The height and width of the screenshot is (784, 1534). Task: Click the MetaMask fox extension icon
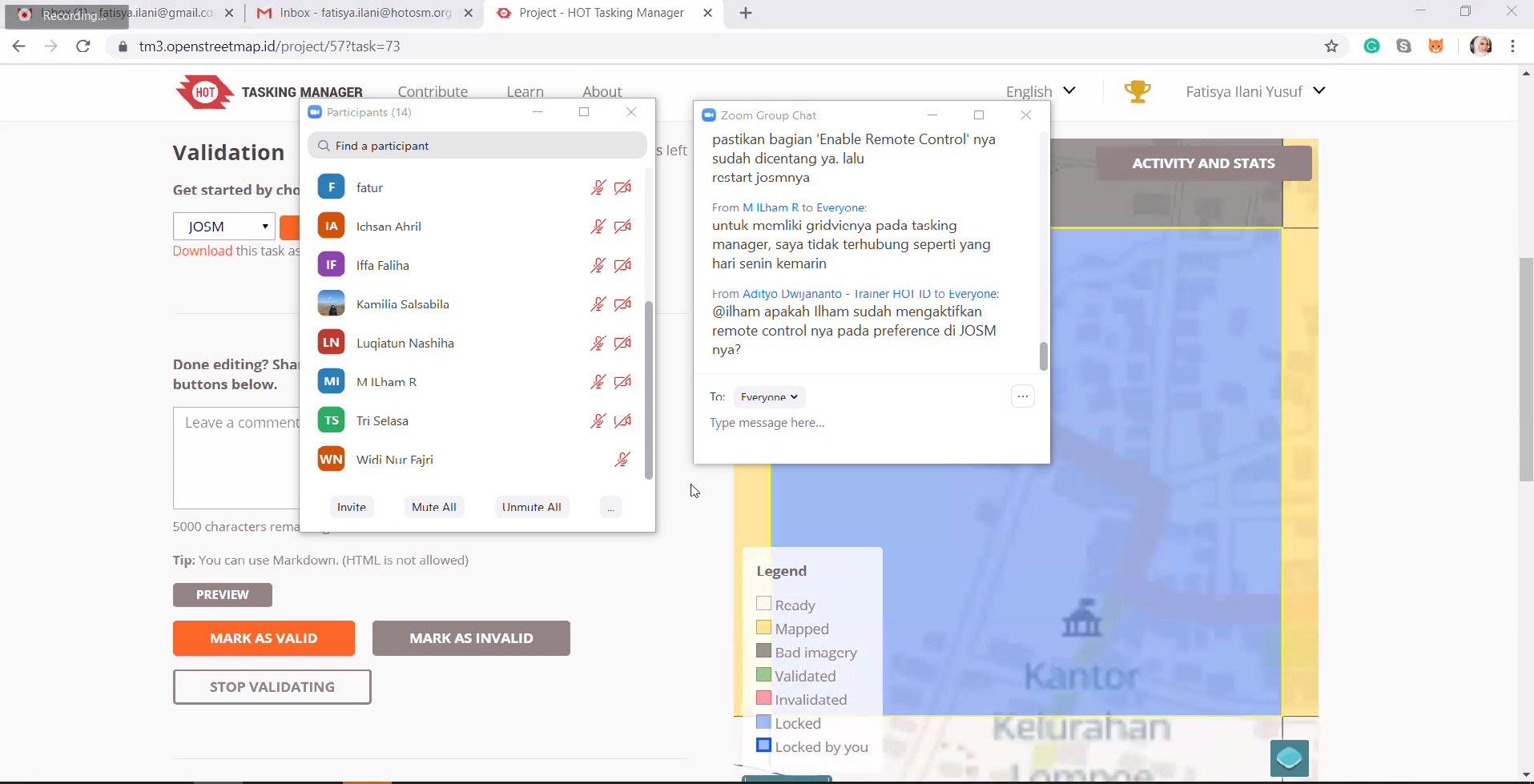pyautogui.click(x=1435, y=46)
